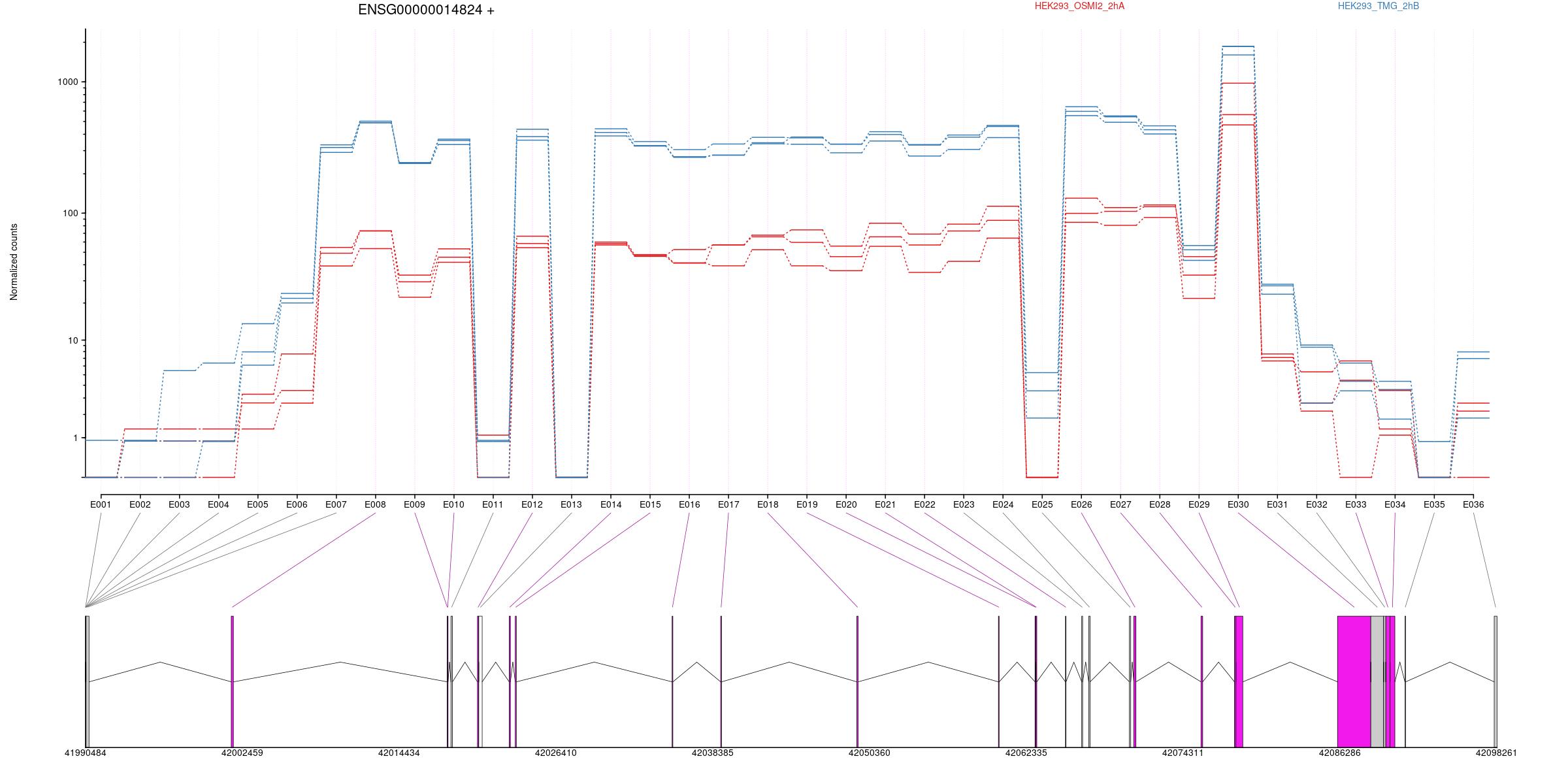The width and height of the screenshot is (1568, 784).
Task: Click exon label E033
Action: point(1356,504)
